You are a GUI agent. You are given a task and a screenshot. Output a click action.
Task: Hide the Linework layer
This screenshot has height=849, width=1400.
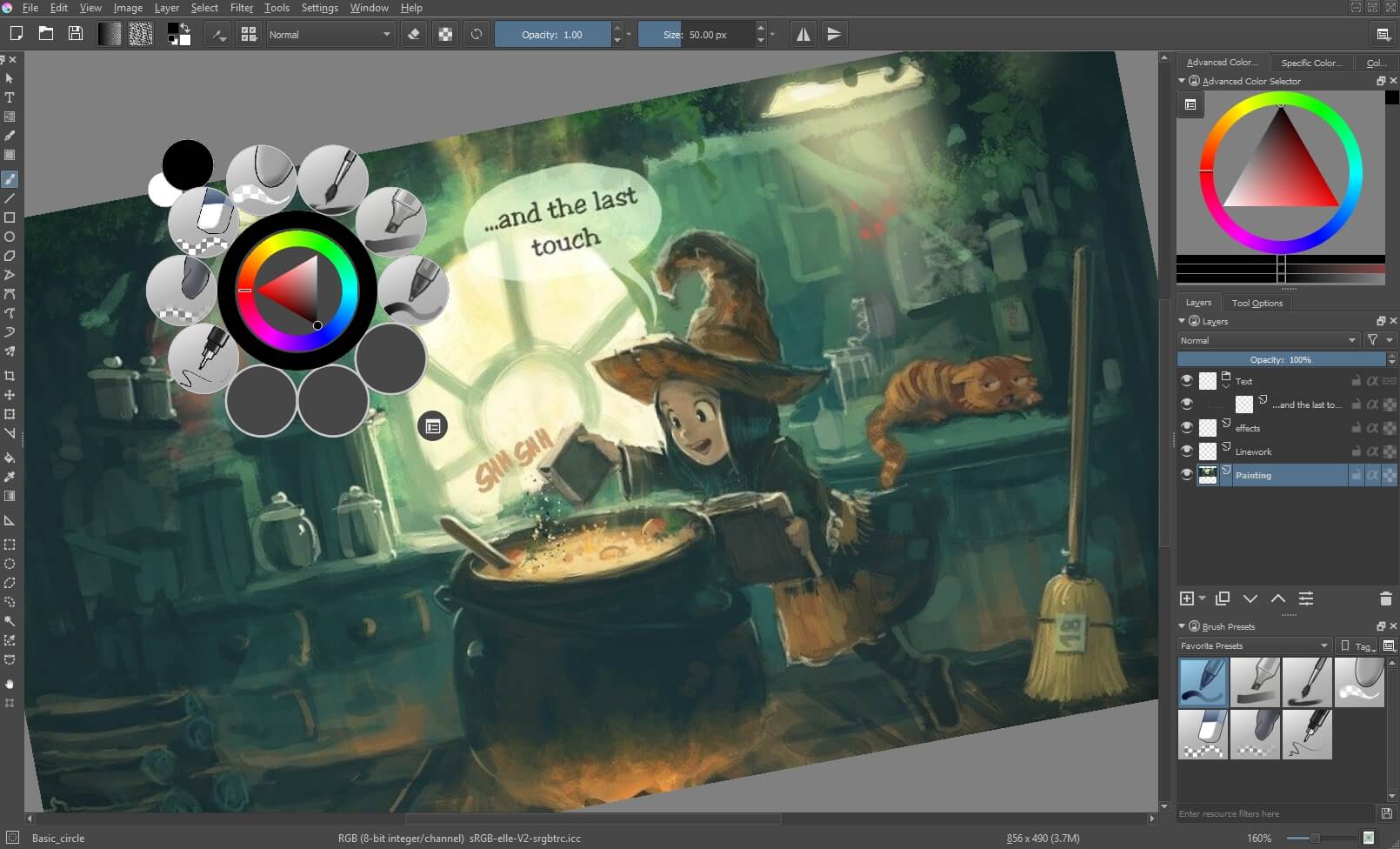(1187, 451)
